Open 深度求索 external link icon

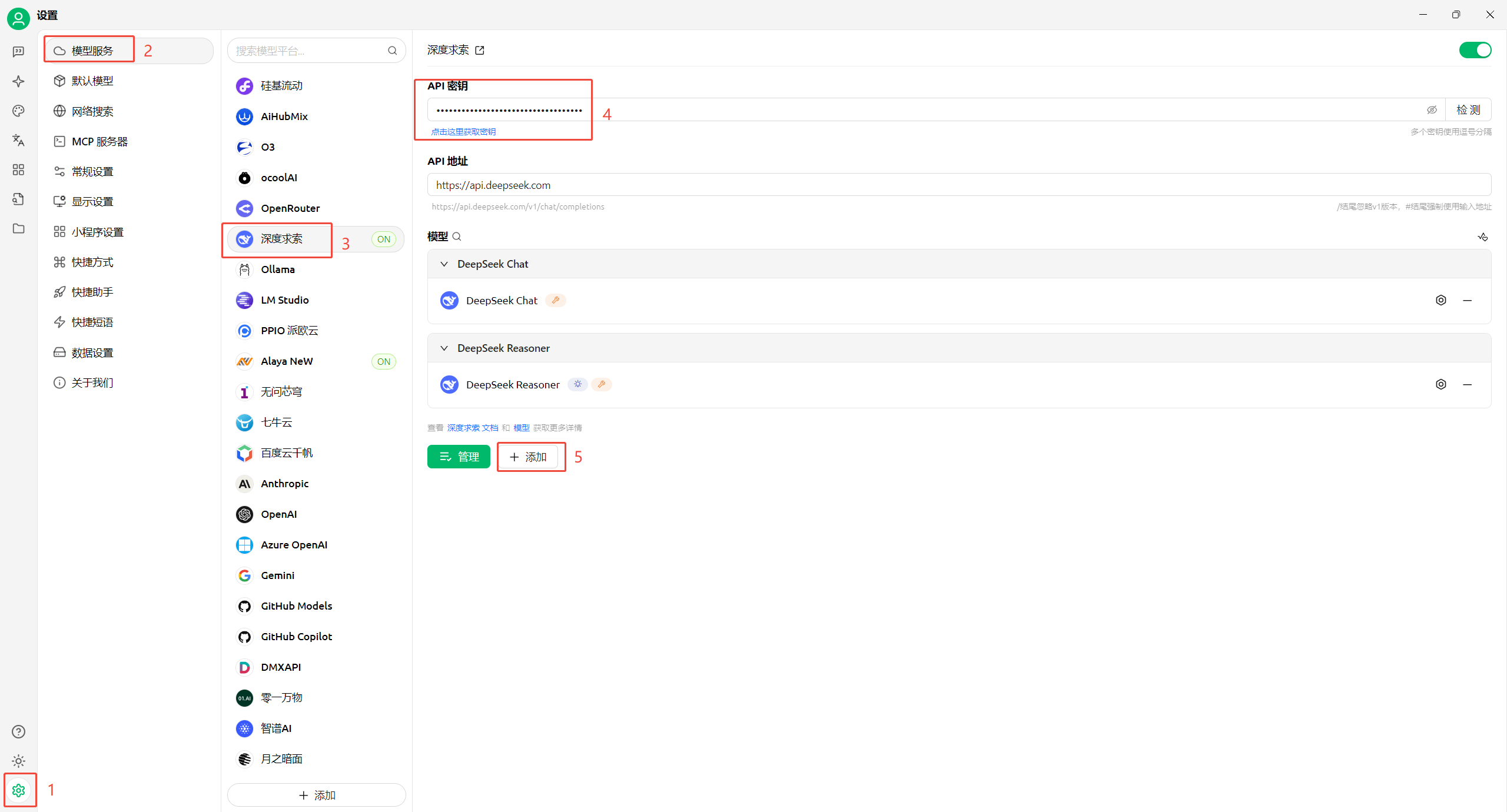click(480, 51)
